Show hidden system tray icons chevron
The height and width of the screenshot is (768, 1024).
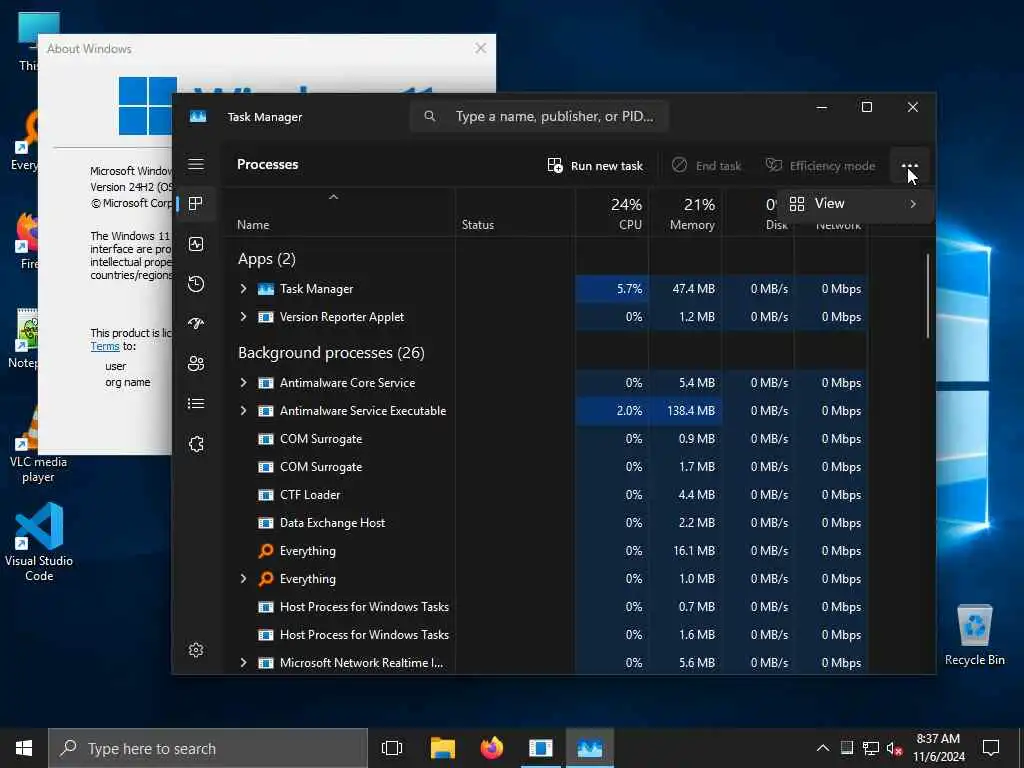(823, 748)
